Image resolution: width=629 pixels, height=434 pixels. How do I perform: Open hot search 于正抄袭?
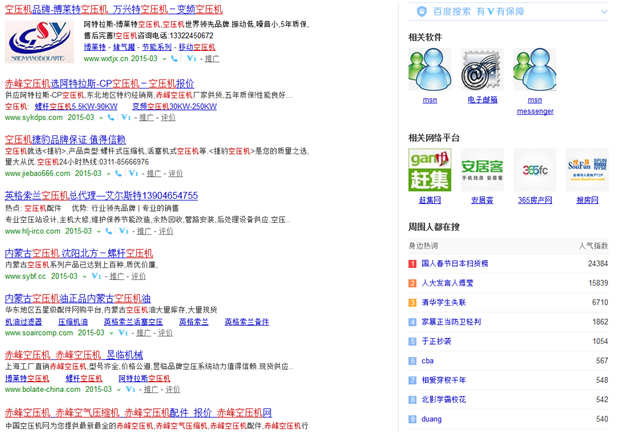coord(436,341)
